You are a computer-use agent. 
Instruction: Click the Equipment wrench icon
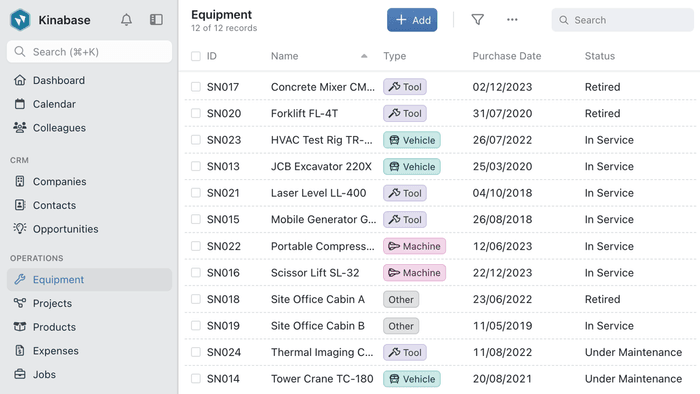point(20,279)
